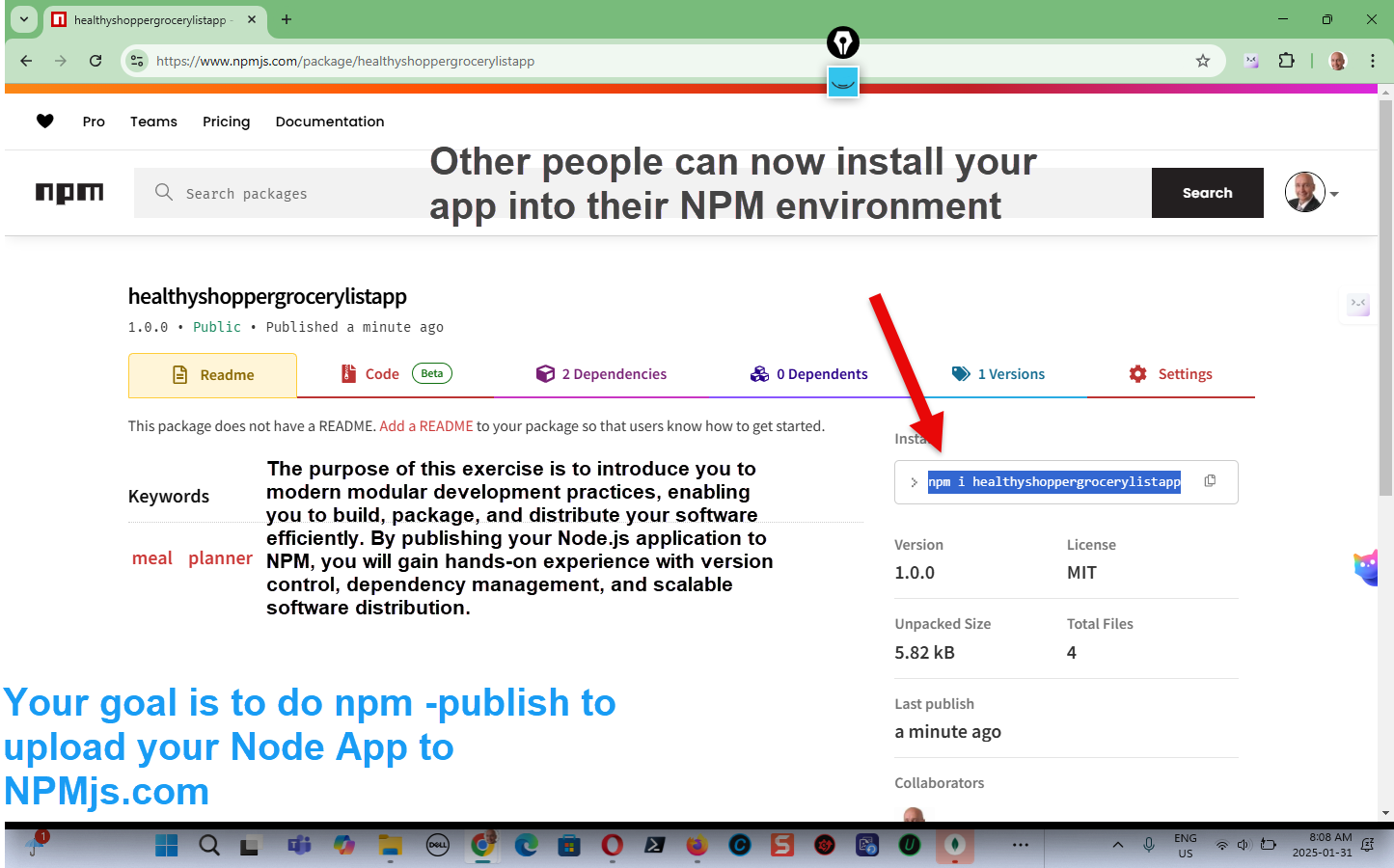1394x868 pixels.
Task: Click the black Search button
Action: click(x=1207, y=193)
